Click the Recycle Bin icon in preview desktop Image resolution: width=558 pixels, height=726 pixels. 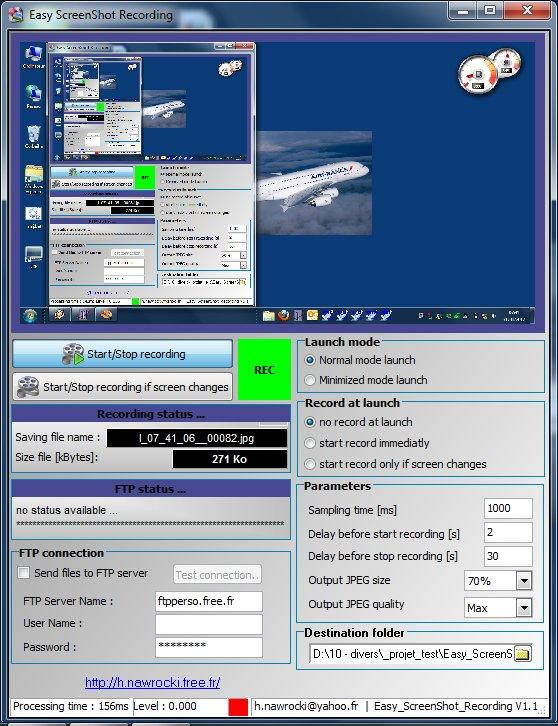33,137
